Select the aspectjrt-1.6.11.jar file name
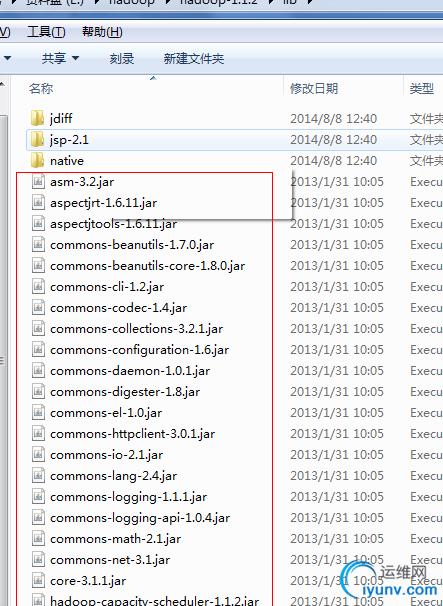 (x=104, y=203)
